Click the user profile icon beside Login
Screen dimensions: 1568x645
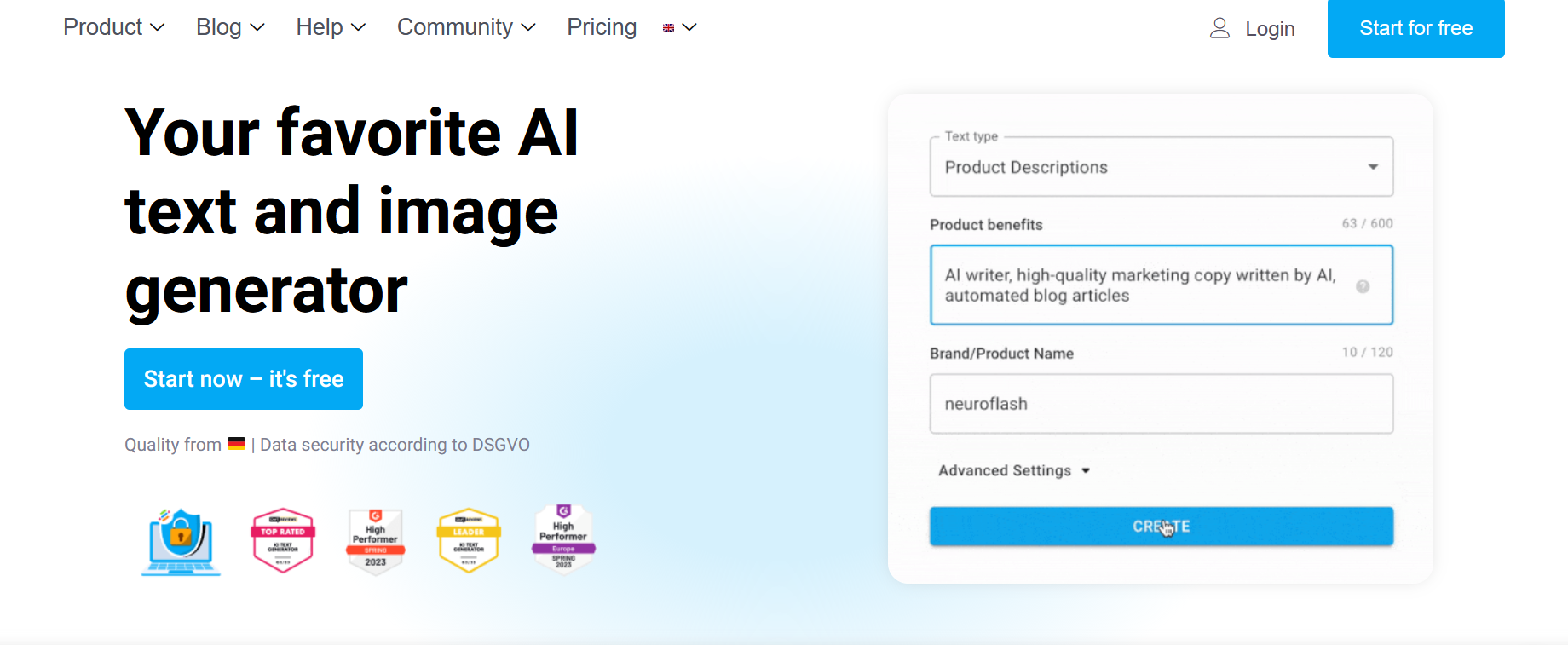pos(1219,28)
